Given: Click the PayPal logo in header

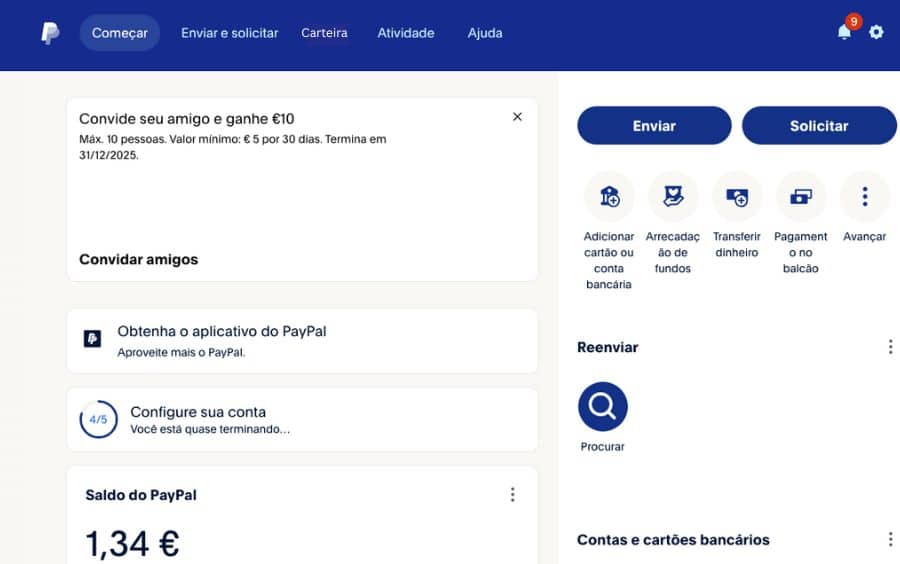Looking at the screenshot, I should point(50,33).
